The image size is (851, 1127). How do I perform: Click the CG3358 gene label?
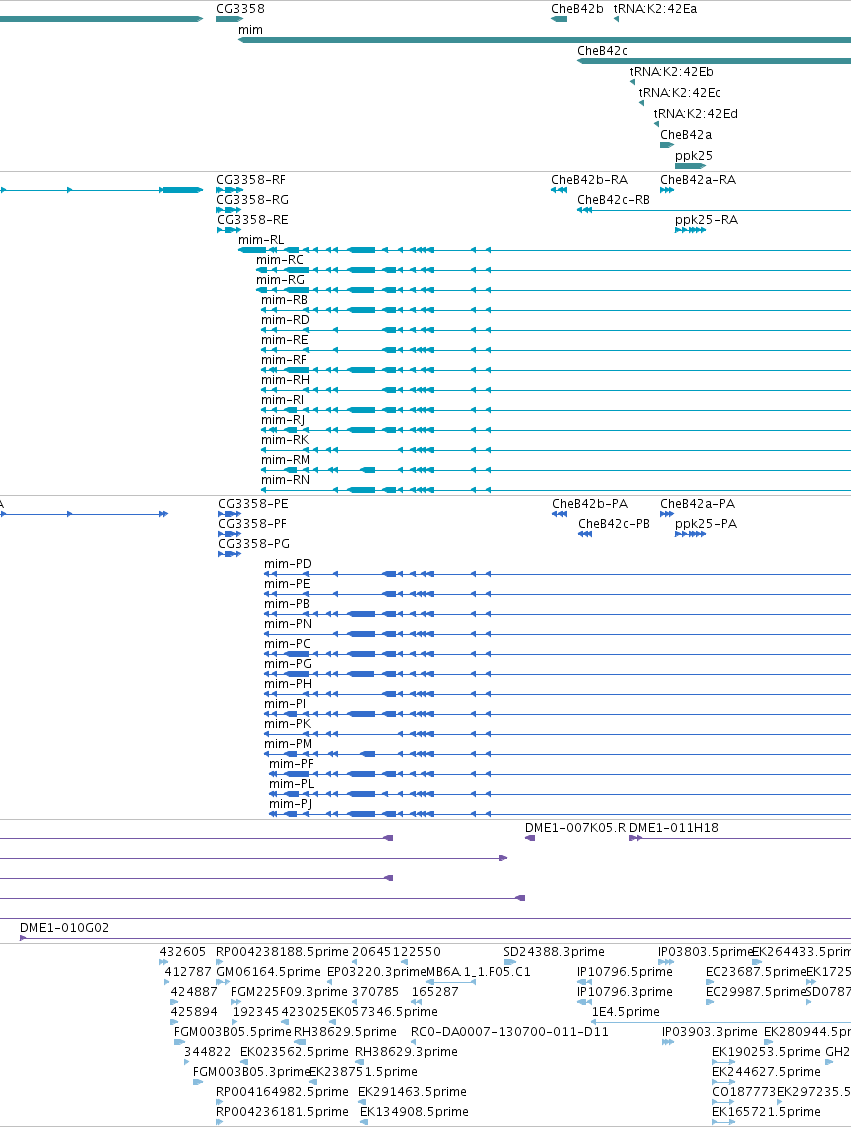pos(240,9)
